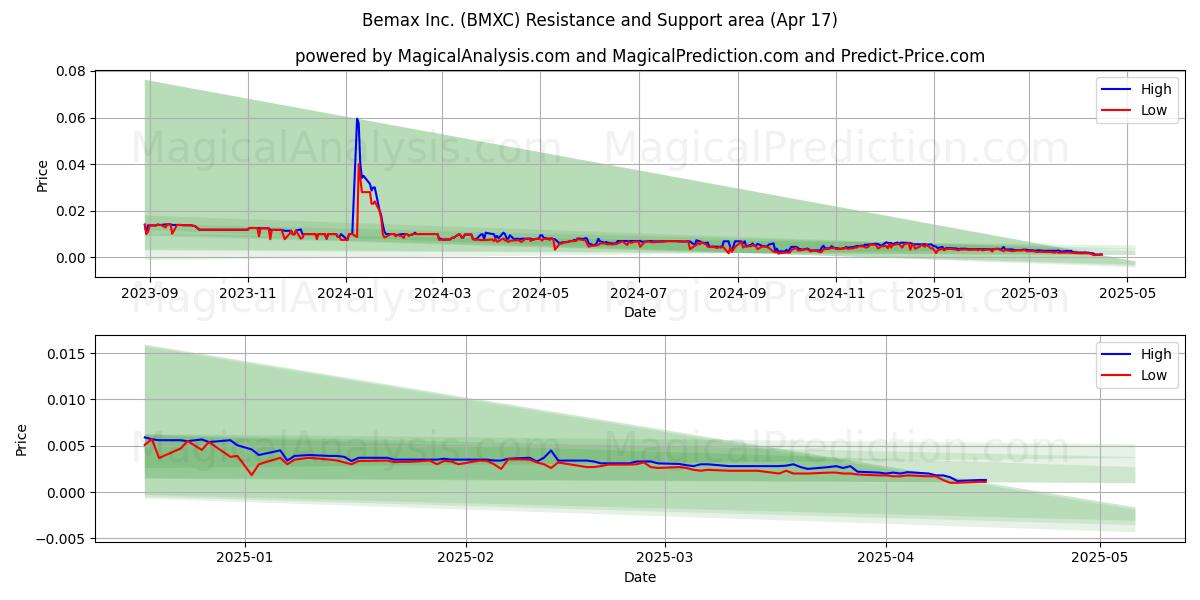
Task: Click the '2024-01' x-axis label in top chart
Action: pos(346,293)
